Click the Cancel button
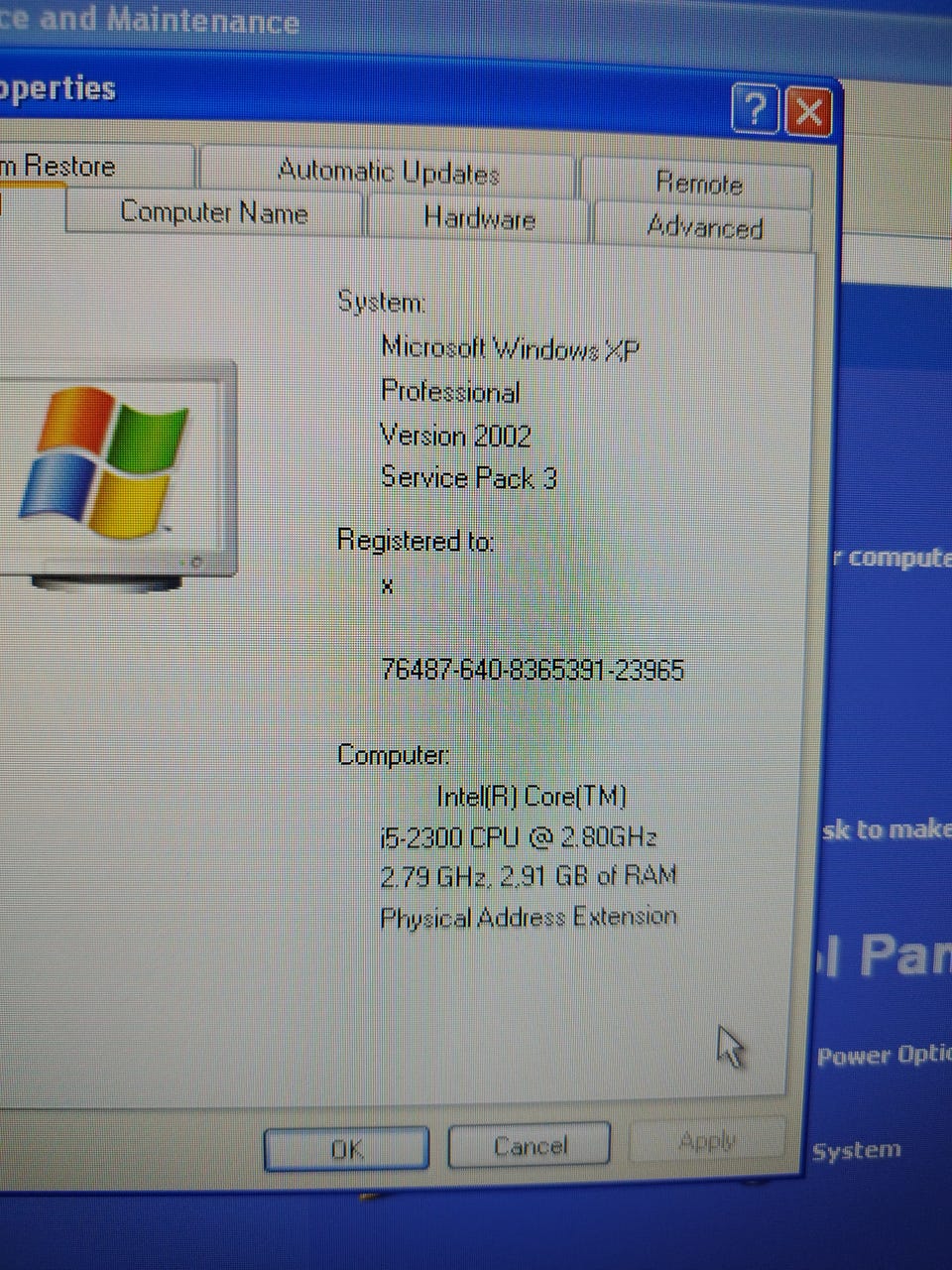Image resolution: width=952 pixels, height=1270 pixels. click(530, 1145)
